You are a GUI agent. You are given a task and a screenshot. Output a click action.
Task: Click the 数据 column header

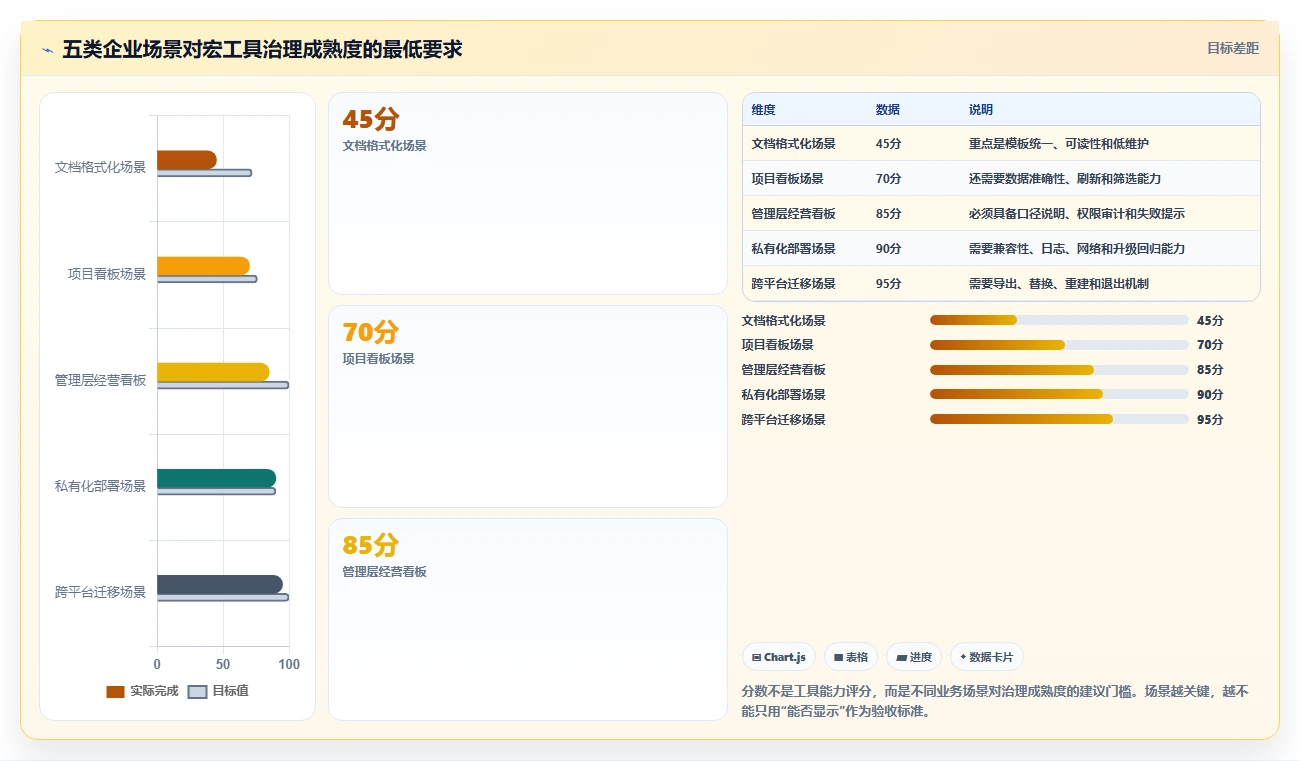point(887,110)
